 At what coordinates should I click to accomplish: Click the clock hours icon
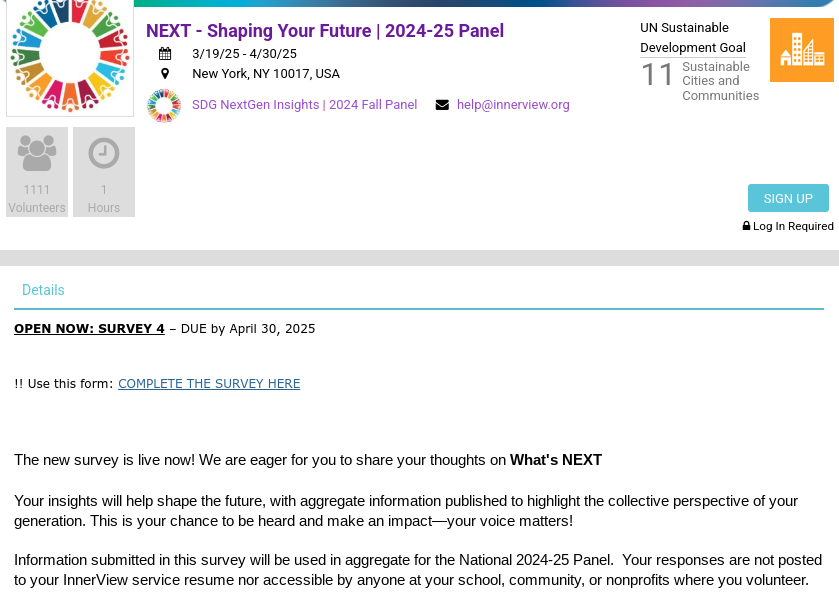click(x=104, y=154)
